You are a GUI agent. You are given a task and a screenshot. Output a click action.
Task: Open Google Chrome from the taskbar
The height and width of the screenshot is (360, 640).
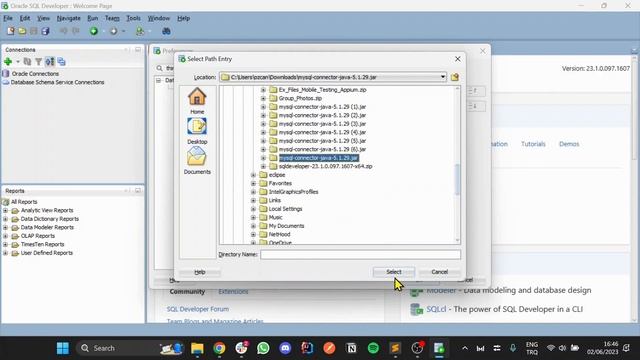point(219,348)
